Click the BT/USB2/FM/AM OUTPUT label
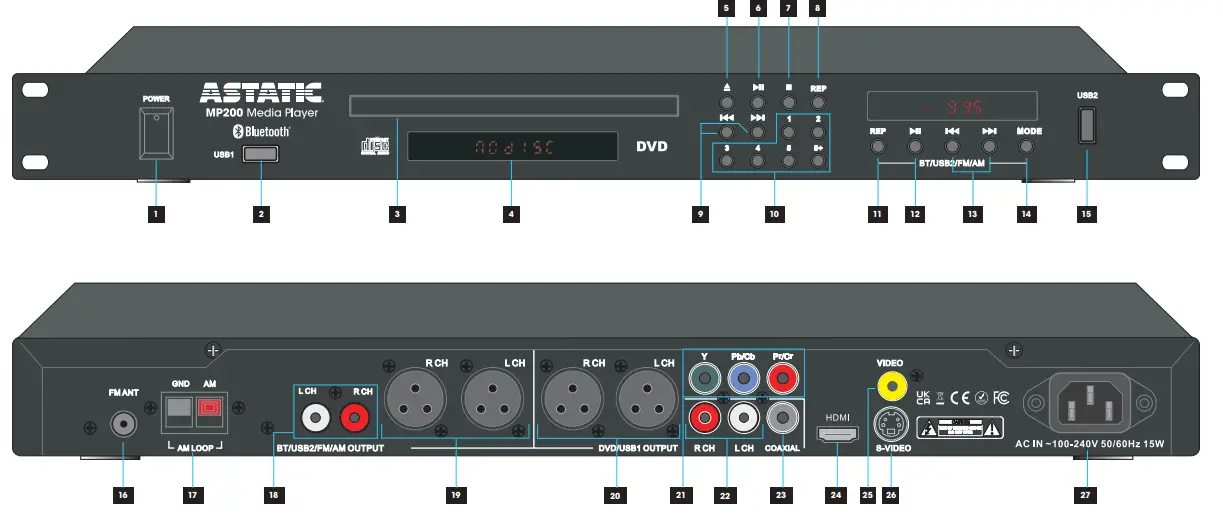The image size is (1223, 521). (330, 449)
